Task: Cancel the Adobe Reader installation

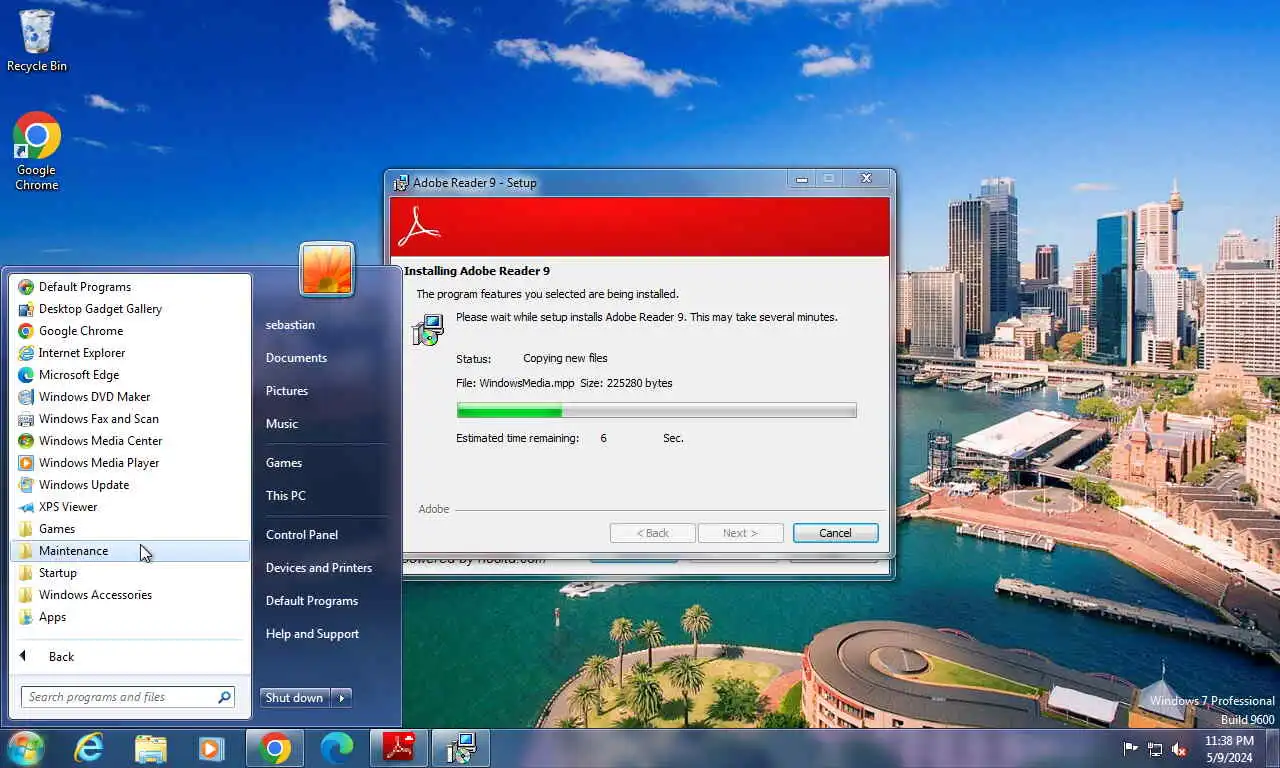Action: click(835, 533)
